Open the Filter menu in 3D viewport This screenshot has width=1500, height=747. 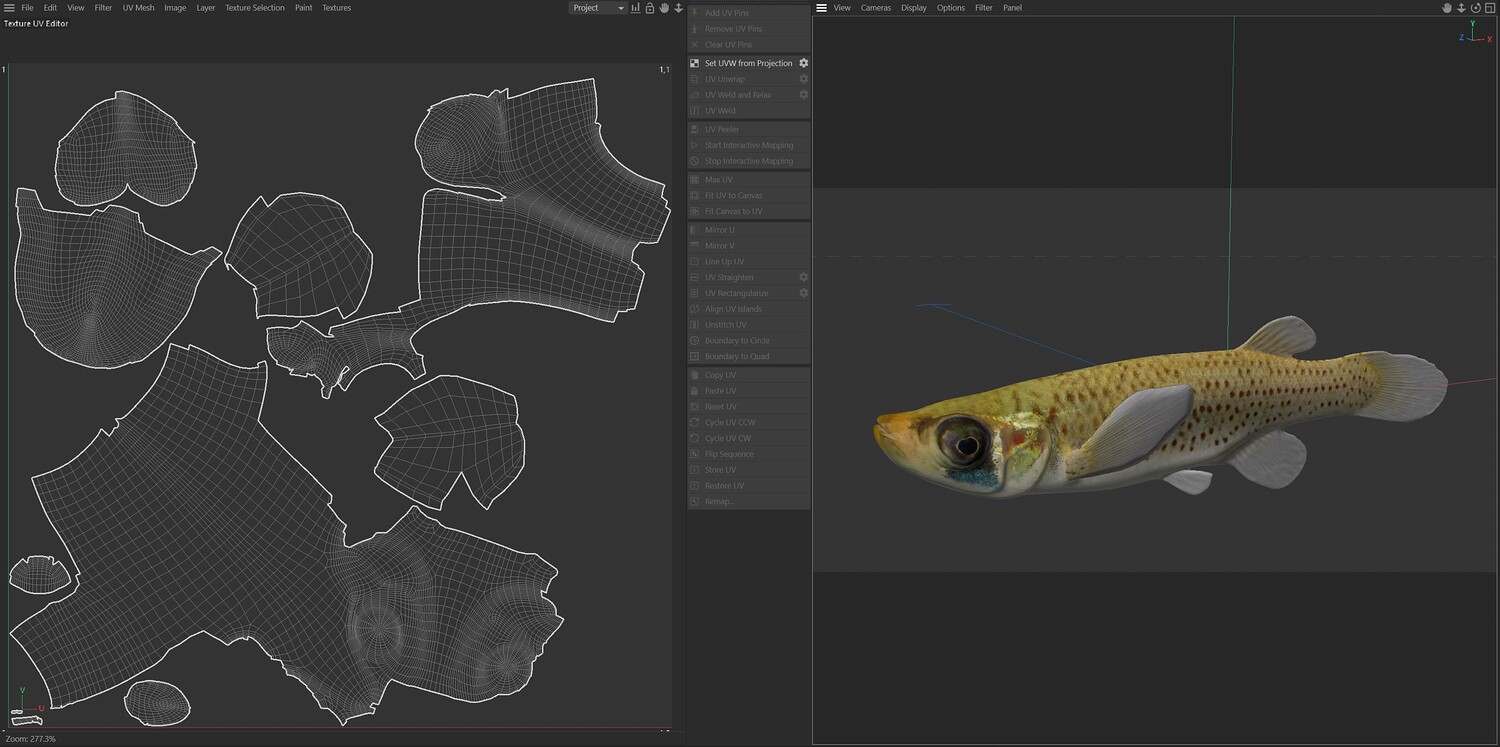coord(984,8)
